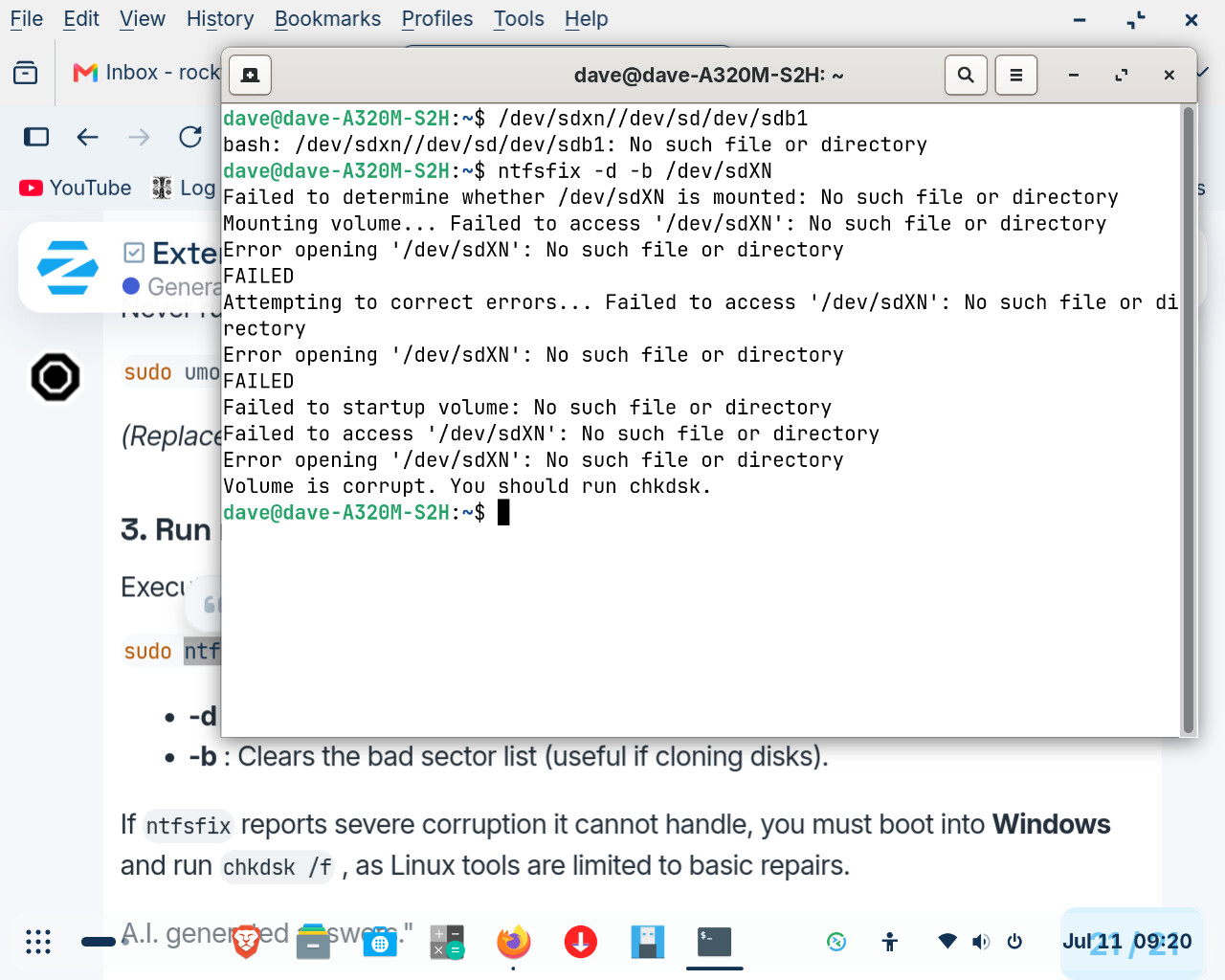Open the terminal hamburger menu

tap(1016, 75)
